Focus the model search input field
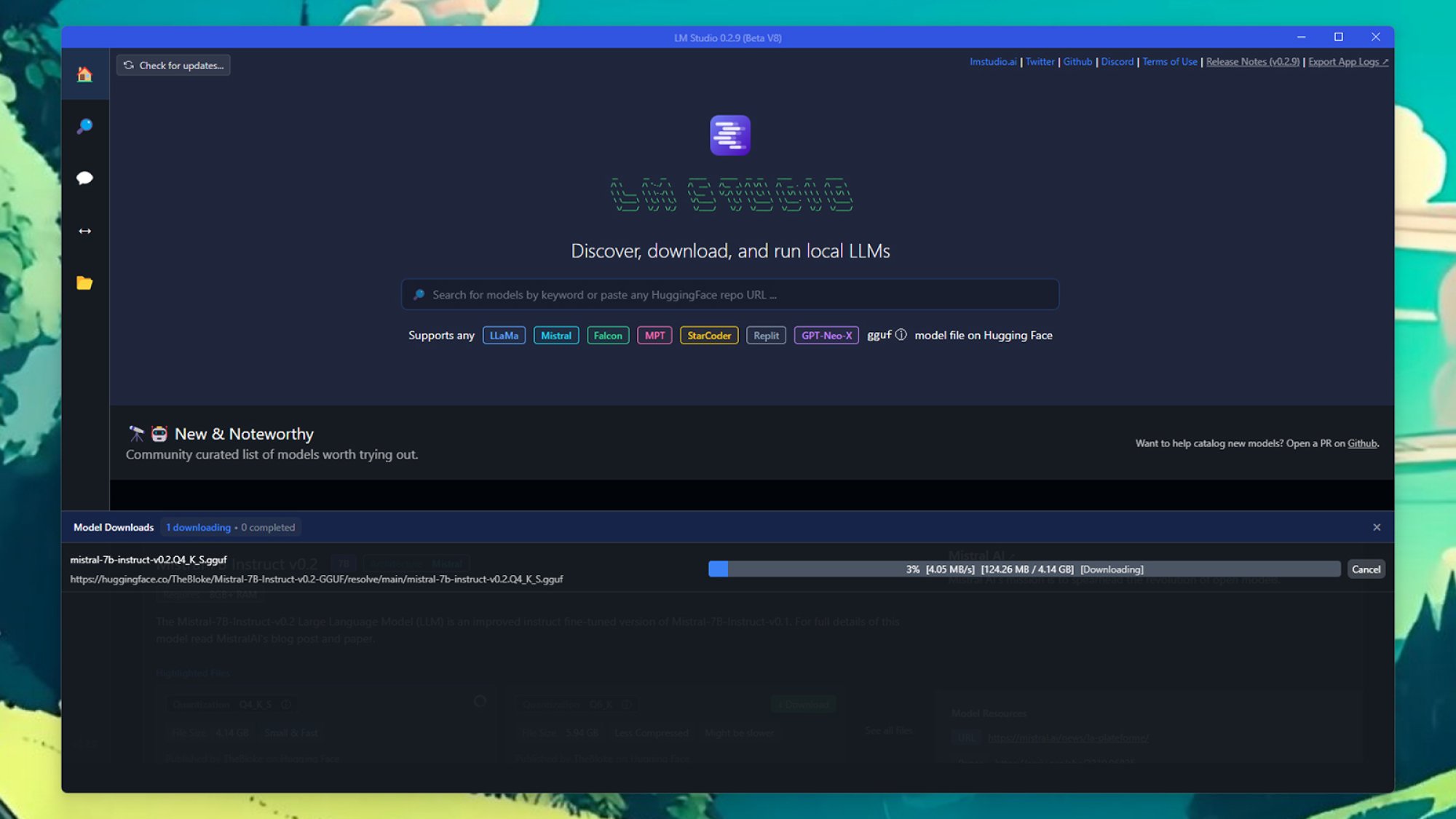The image size is (1456, 819). coord(730,295)
